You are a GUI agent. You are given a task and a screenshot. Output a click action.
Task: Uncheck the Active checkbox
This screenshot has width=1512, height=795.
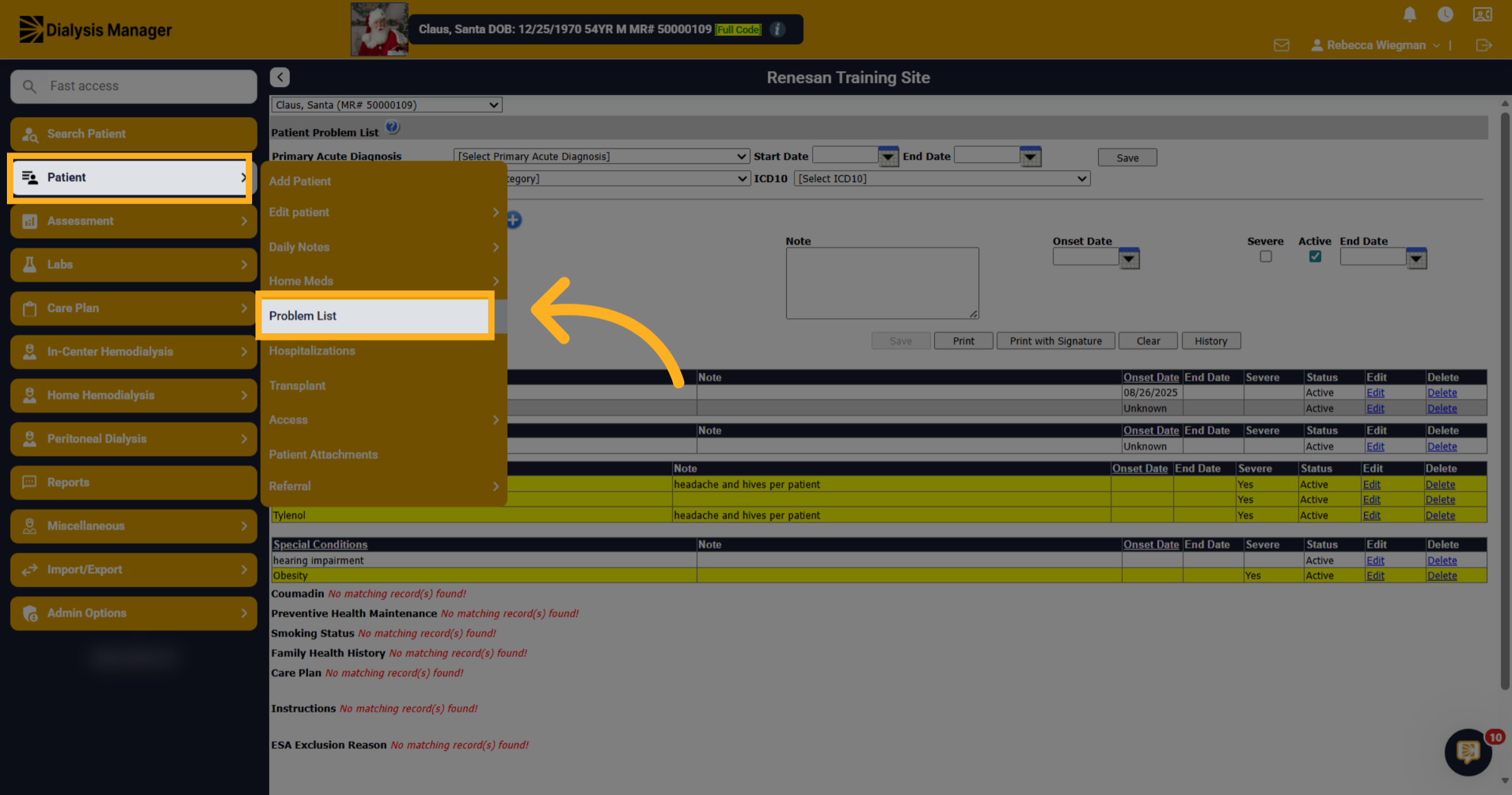click(x=1315, y=256)
